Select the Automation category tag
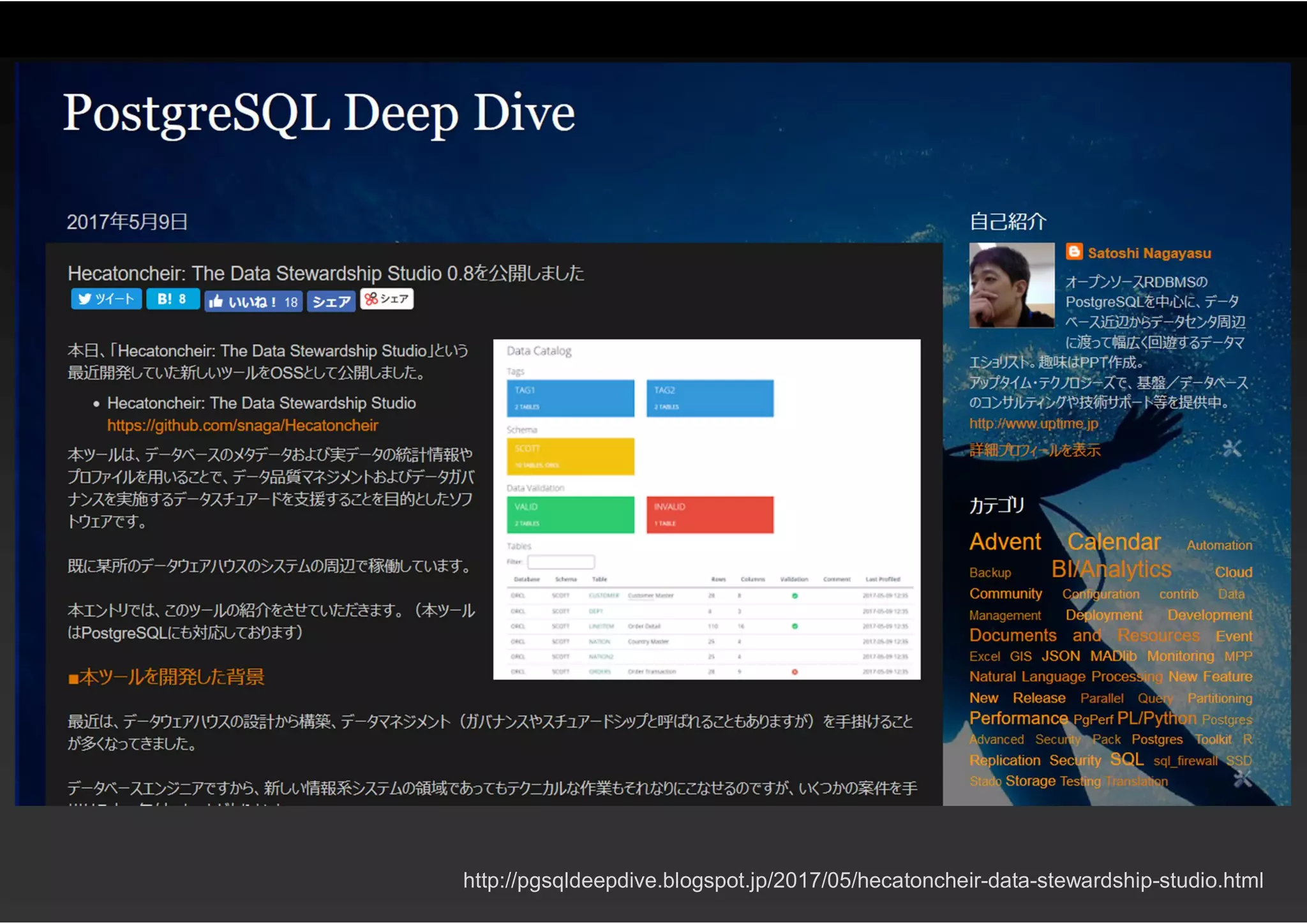This screenshot has height=924, width=1307. [1219, 546]
